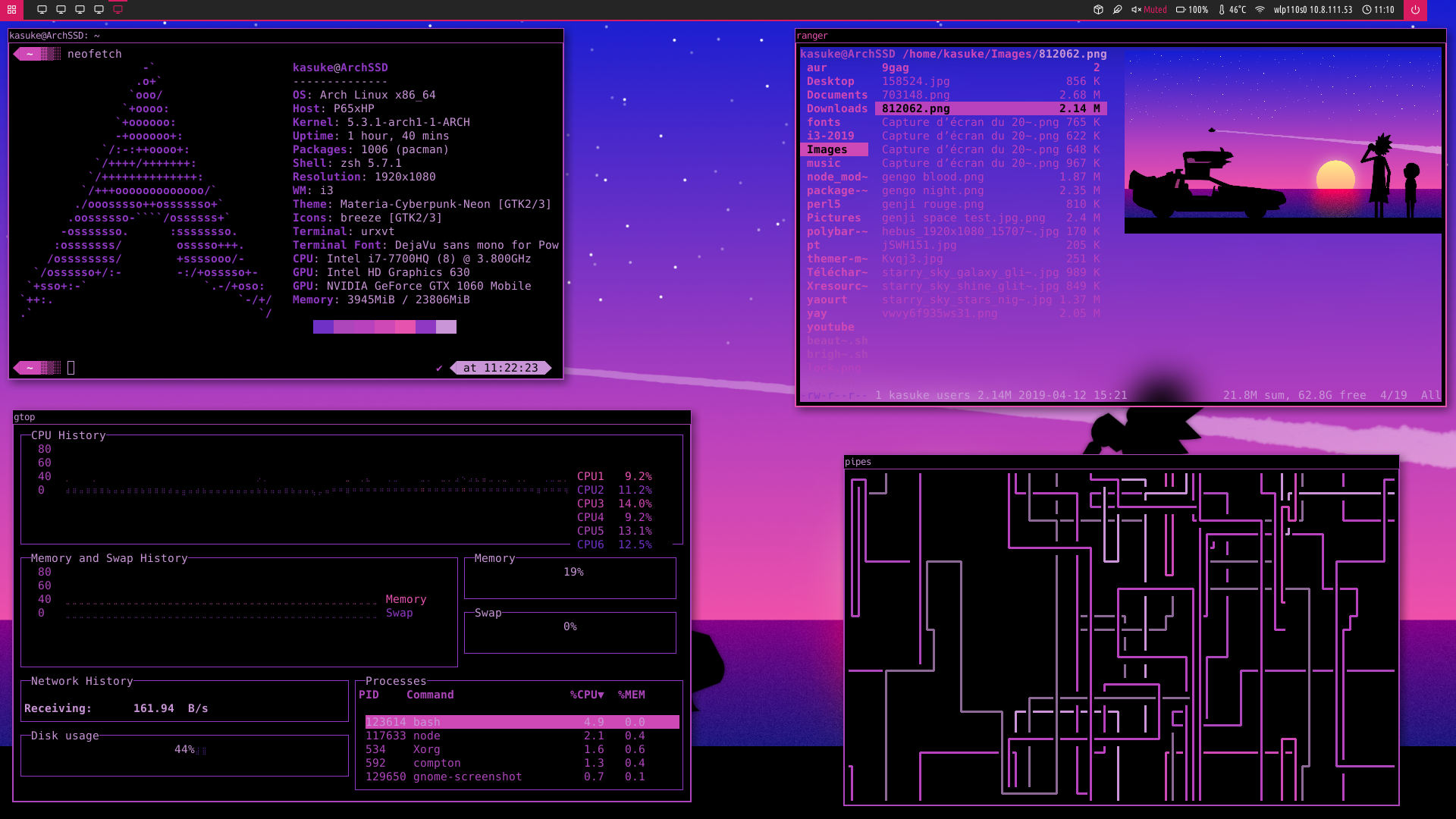Click the 46°C temperature reading
Screen dimensions: 1456x819
coord(1238,10)
